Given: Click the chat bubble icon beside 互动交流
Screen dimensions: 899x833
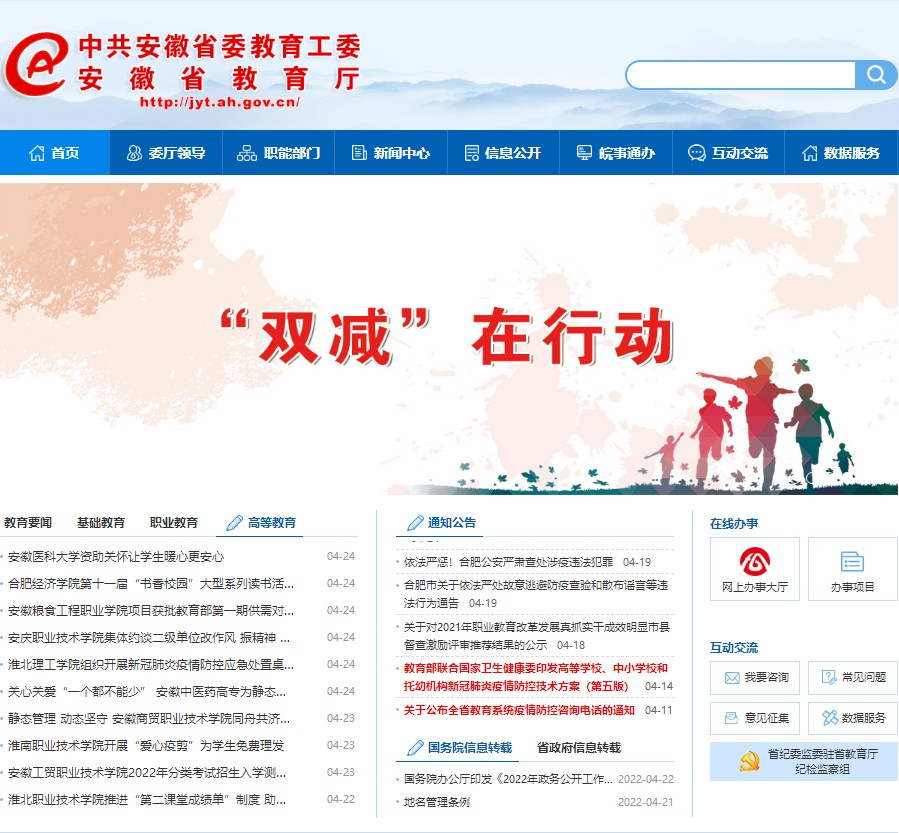Looking at the screenshot, I should click(697, 153).
